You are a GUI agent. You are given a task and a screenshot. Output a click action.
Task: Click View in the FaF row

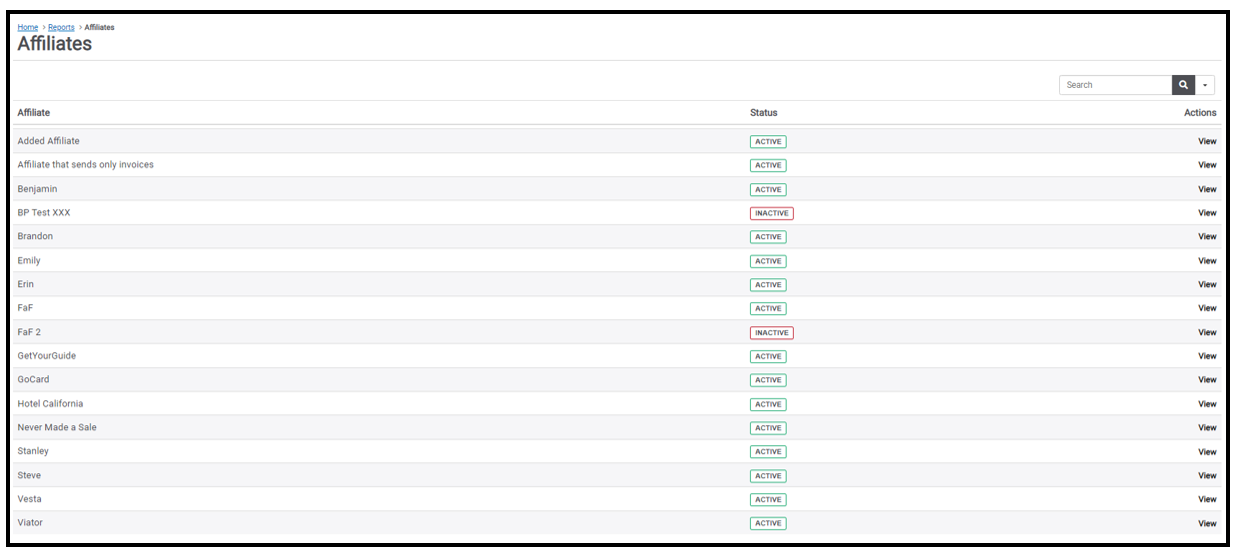pyautogui.click(x=1207, y=308)
